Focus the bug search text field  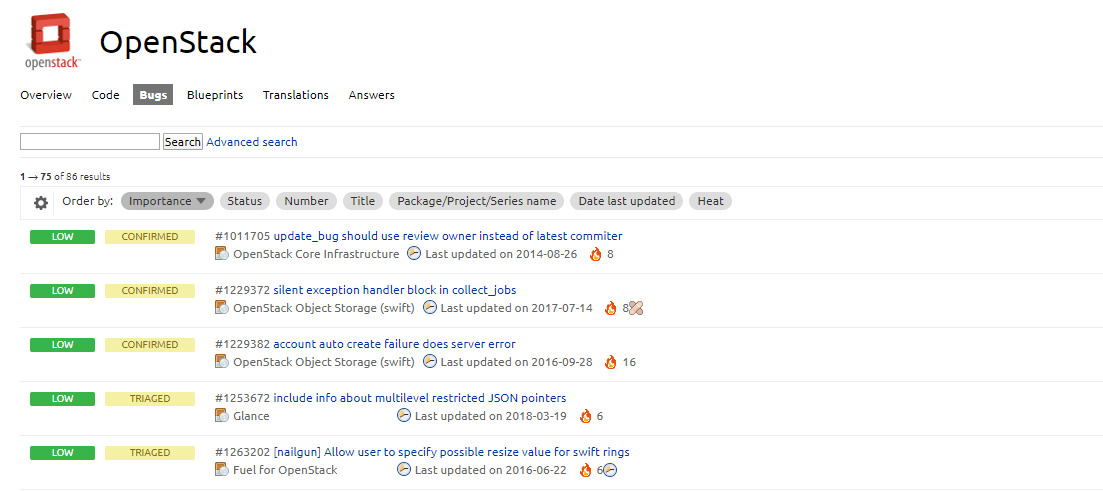pos(90,141)
